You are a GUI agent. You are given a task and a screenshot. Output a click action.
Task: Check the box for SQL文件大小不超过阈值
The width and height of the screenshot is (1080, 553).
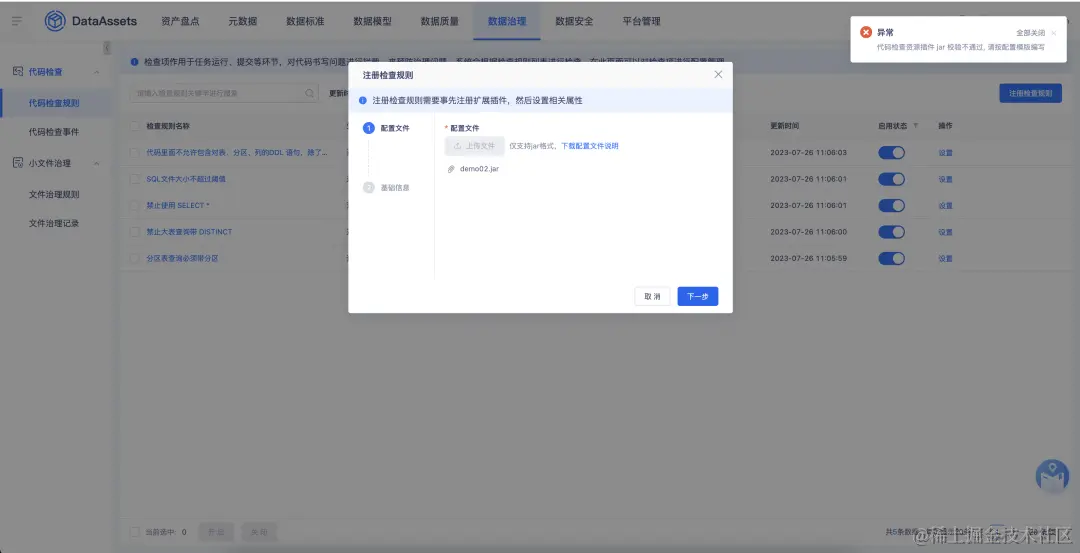click(135, 179)
